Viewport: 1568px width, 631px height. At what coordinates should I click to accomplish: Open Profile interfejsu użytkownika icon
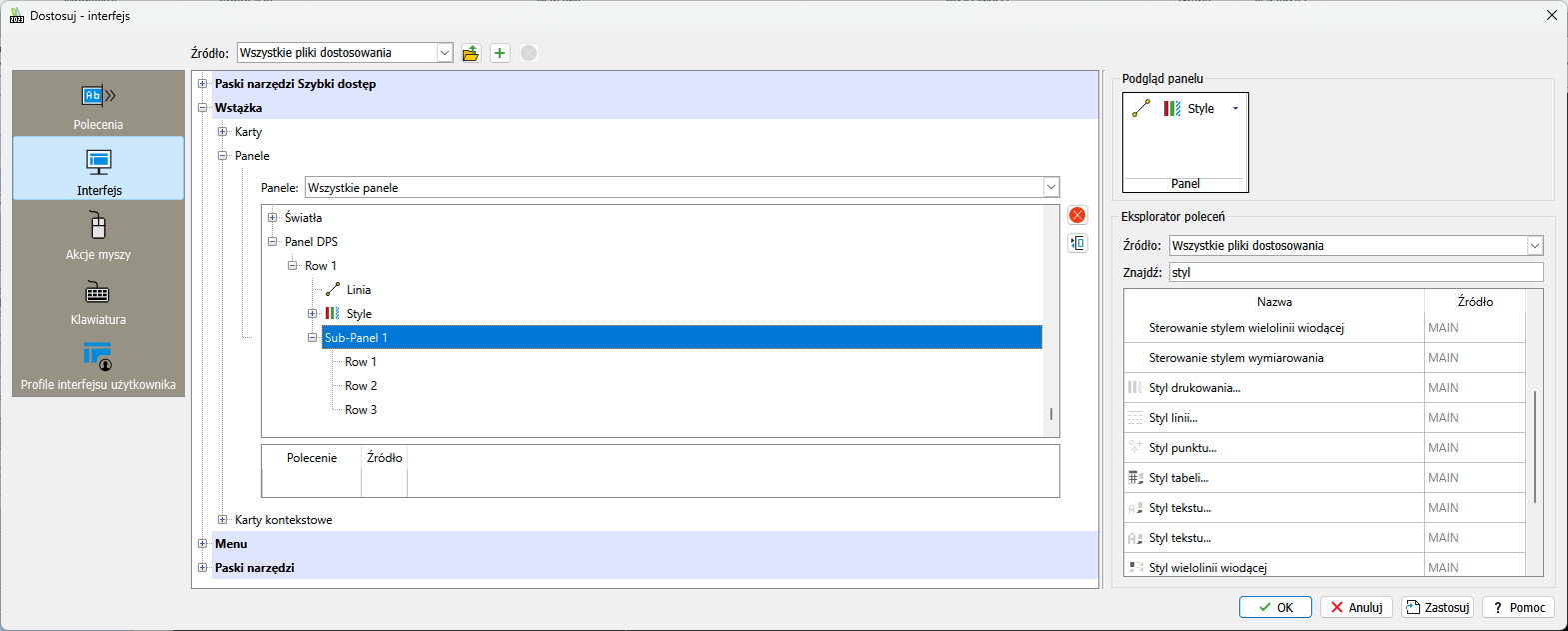(x=98, y=356)
